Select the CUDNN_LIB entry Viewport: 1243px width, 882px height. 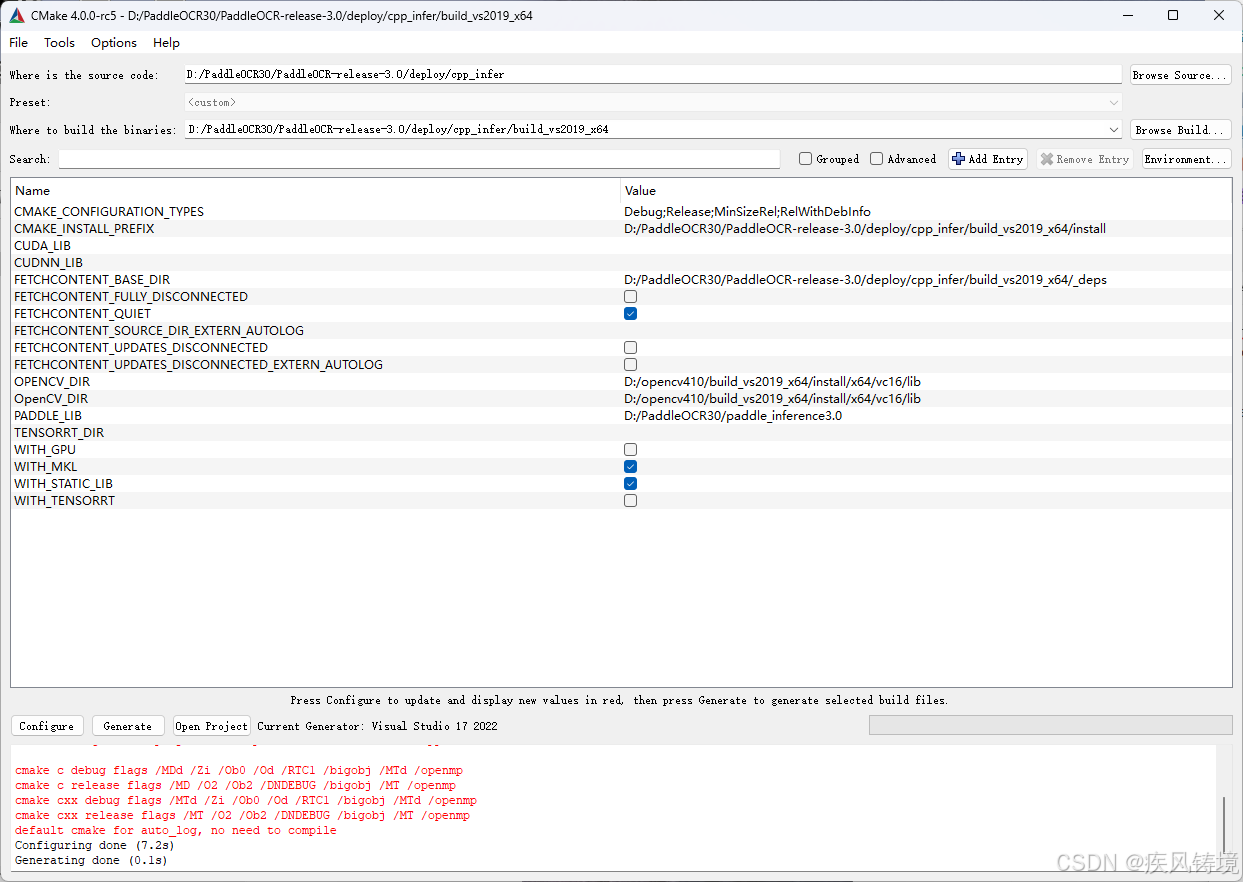pos(48,263)
